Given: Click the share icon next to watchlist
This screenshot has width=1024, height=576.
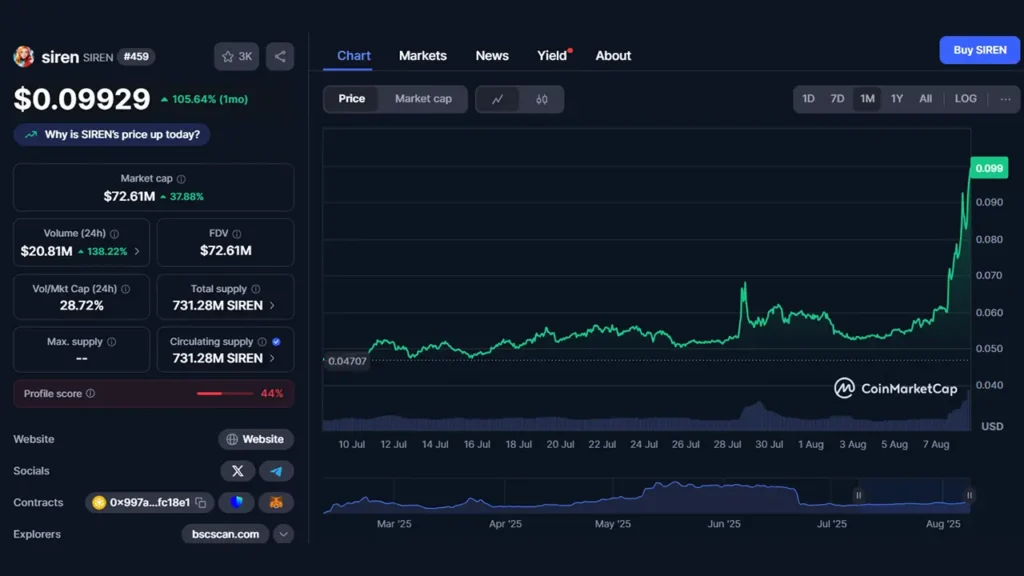Looking at the screenshot, I should [280, 57].
